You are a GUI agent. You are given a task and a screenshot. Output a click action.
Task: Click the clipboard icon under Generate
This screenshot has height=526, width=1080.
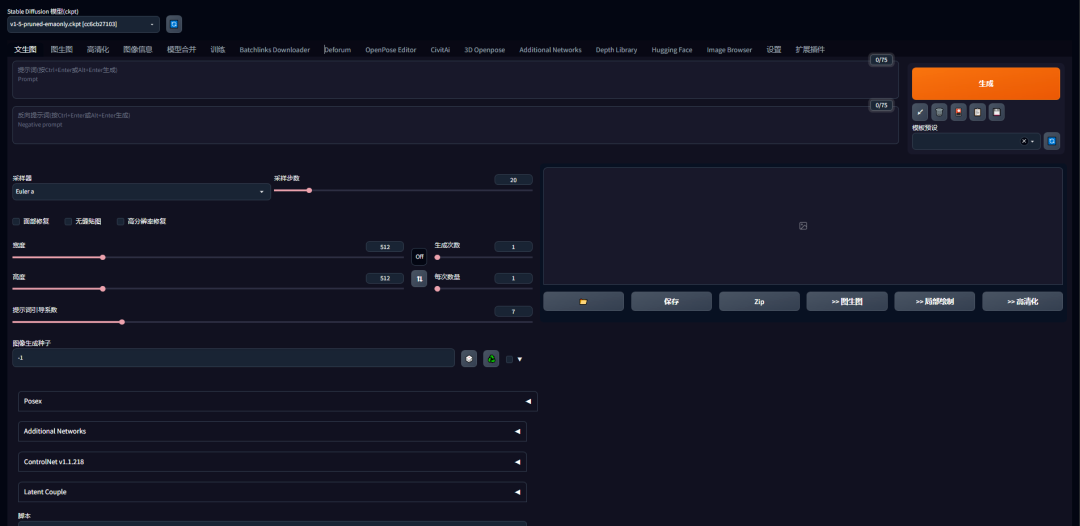tap(977, 112)
